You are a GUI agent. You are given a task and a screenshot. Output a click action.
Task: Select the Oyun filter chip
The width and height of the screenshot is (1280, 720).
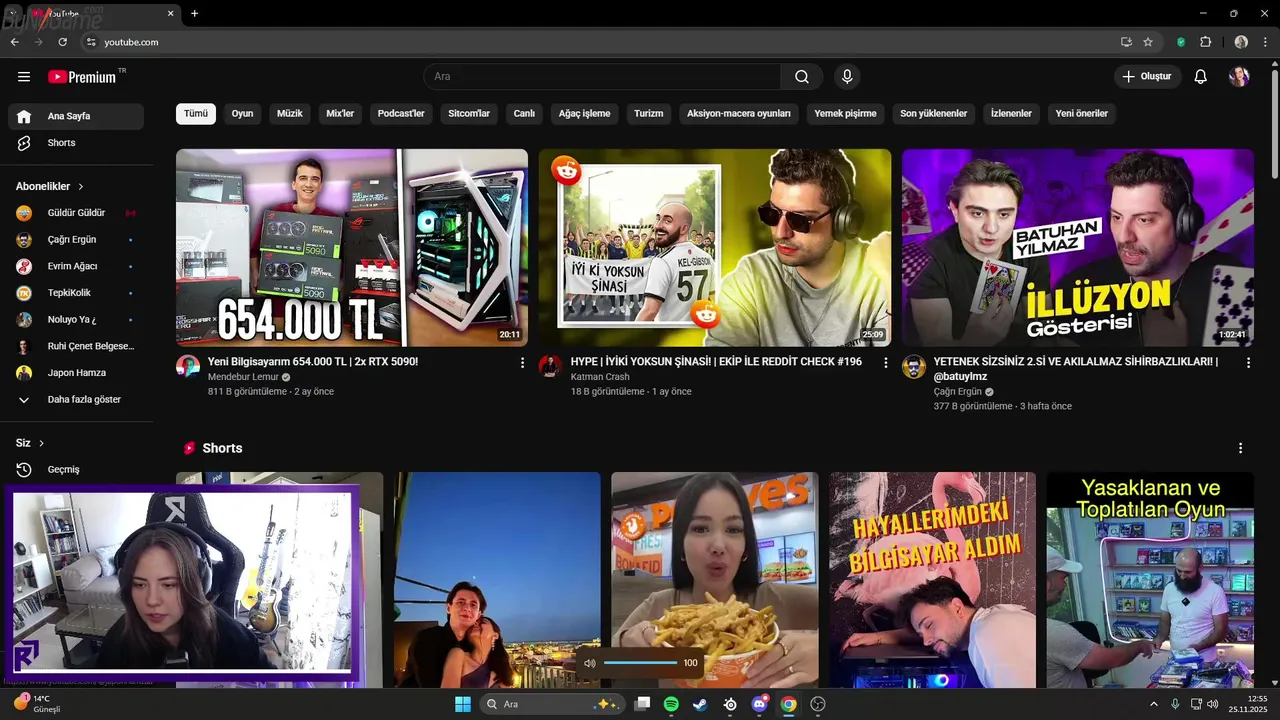pos(242,114)
